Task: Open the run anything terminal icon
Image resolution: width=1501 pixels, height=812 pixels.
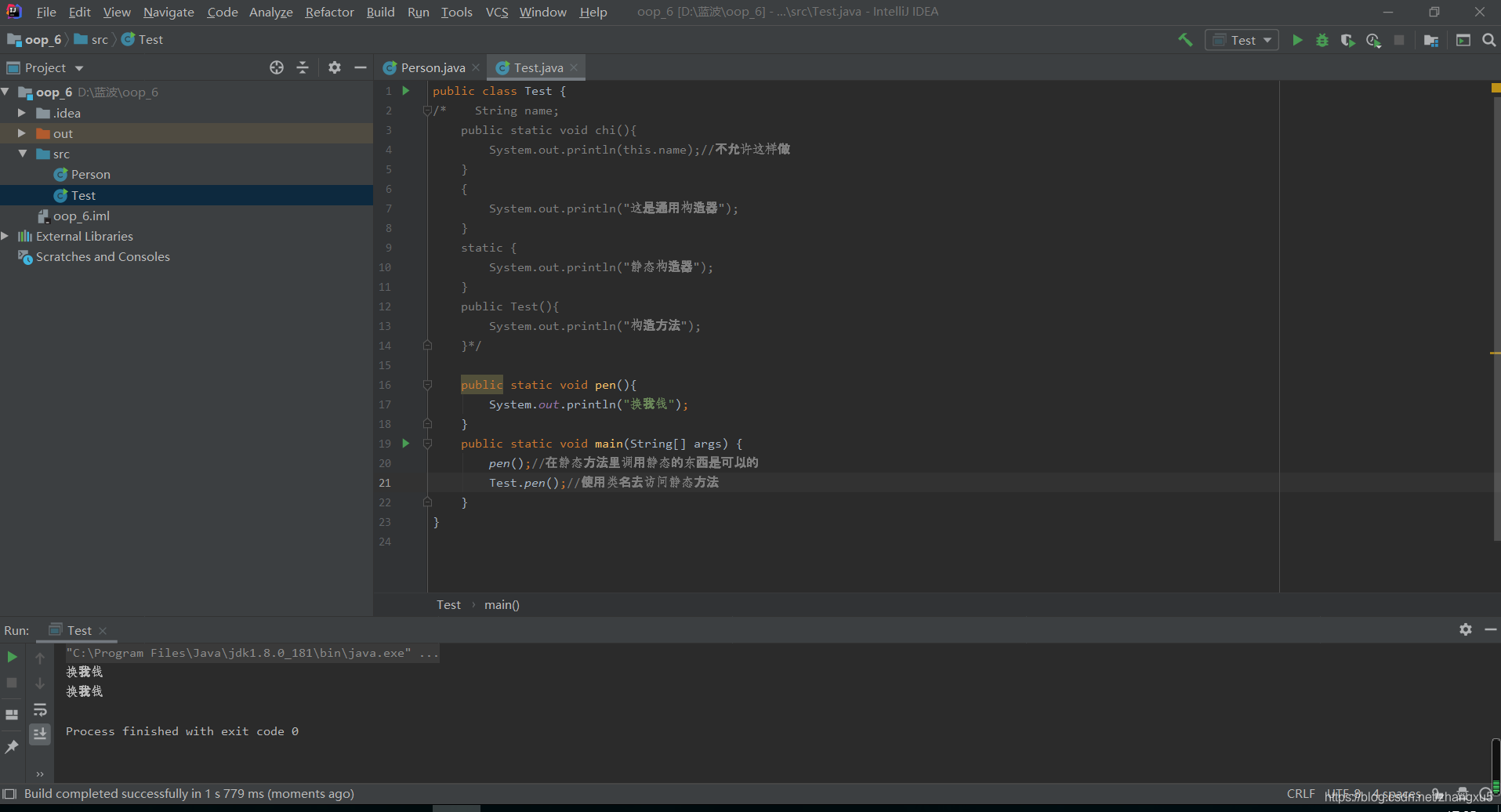Action: click(1463, 40)
